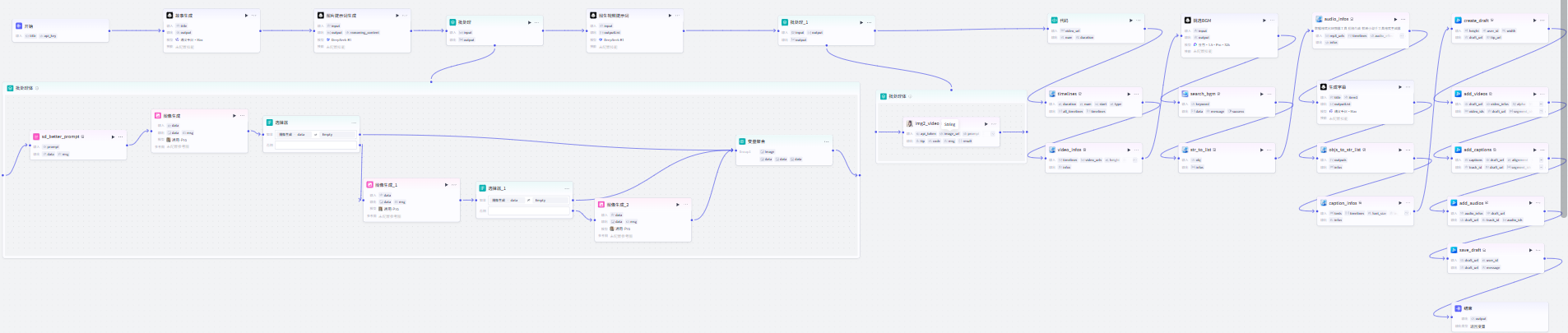Click the 结束 end node icon
Viewport: 1568px width, 333px height.
click(1458, 309)
